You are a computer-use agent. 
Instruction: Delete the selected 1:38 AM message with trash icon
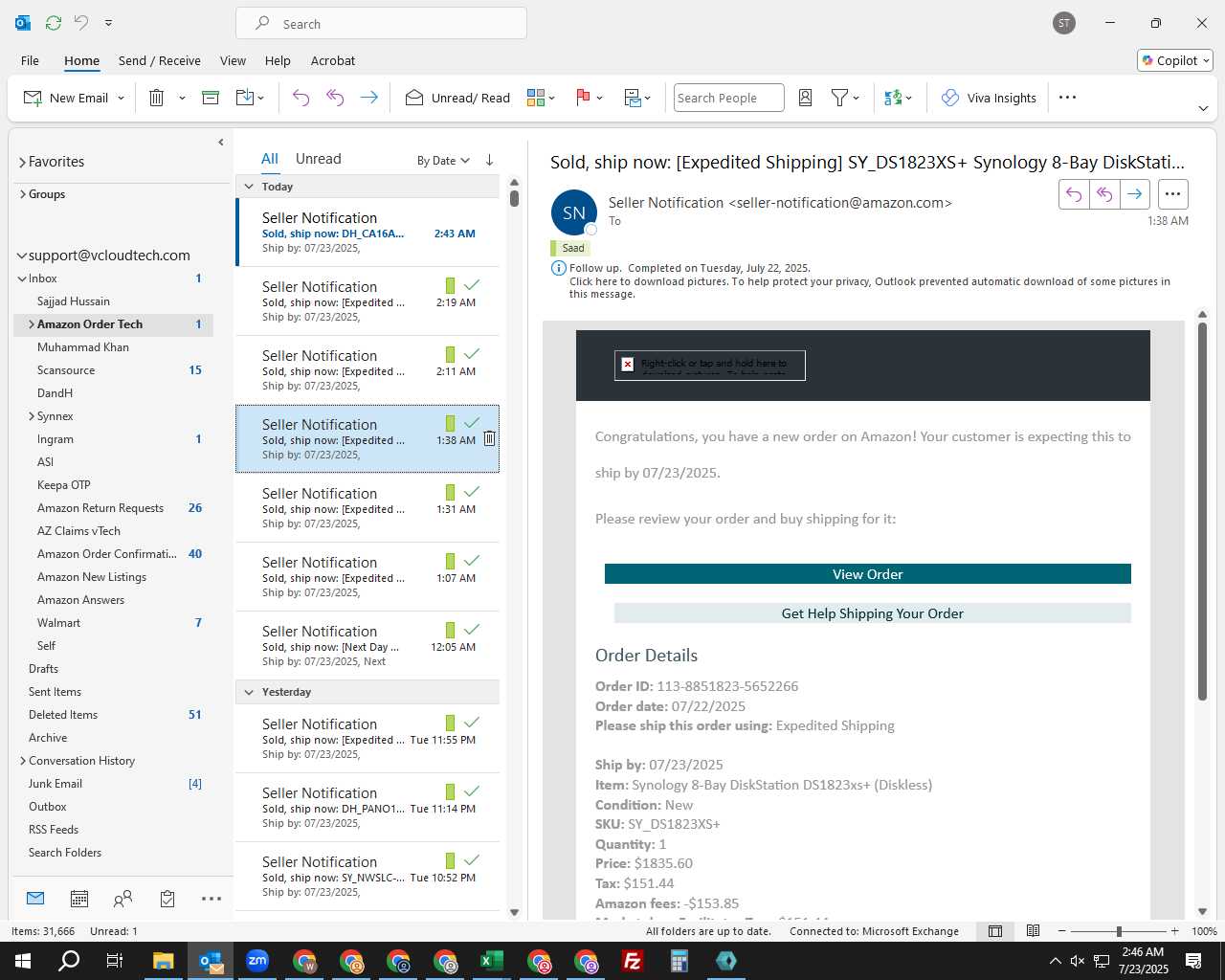[489, 438]
